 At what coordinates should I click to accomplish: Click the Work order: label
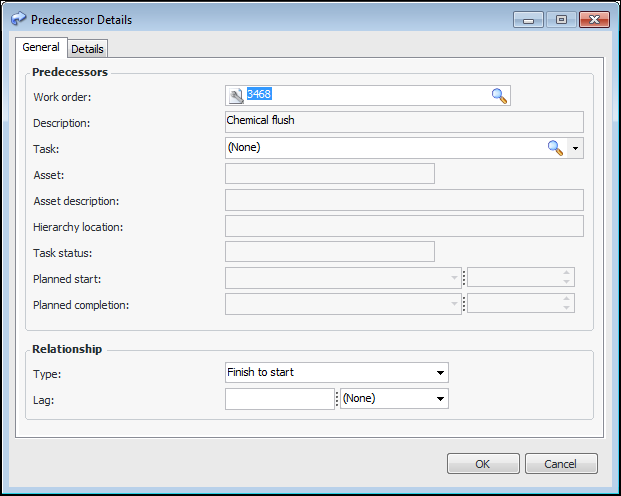coord(62,97)
